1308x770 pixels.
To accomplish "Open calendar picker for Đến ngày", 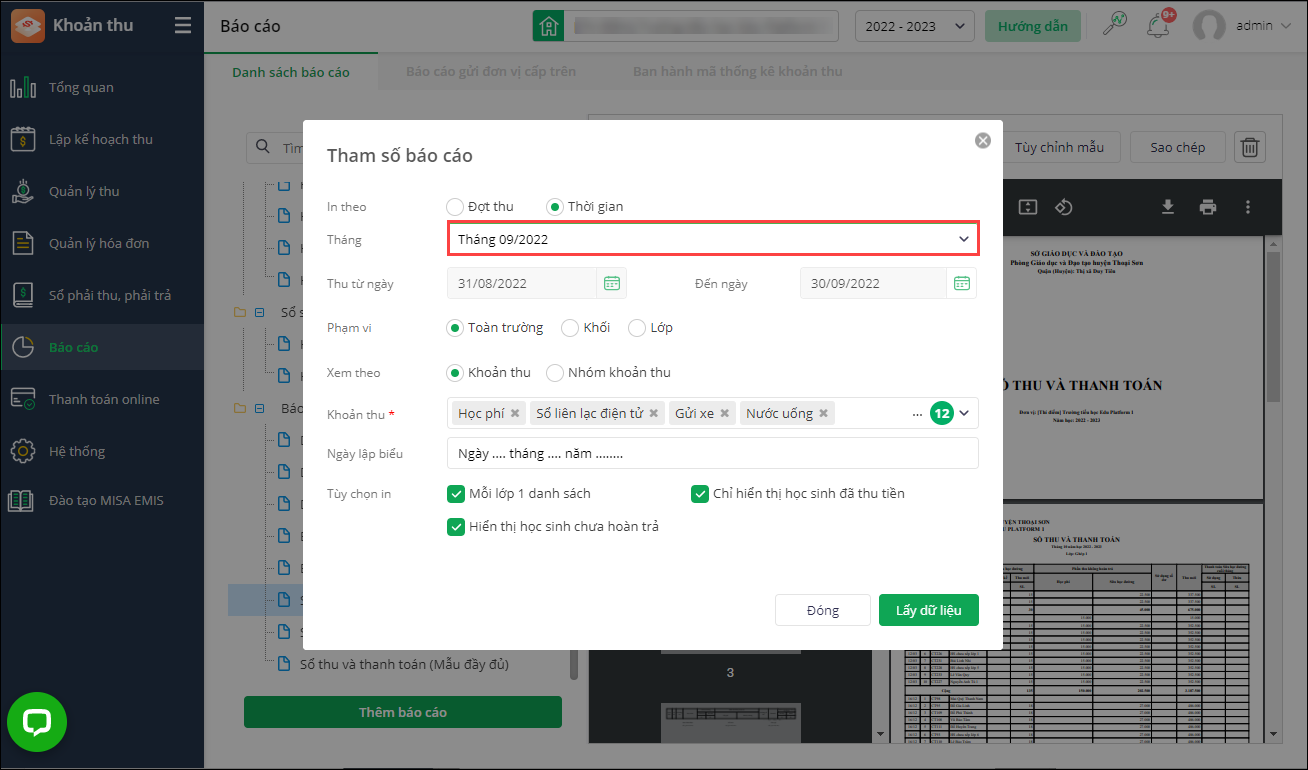I will click(x=961, y=283).
